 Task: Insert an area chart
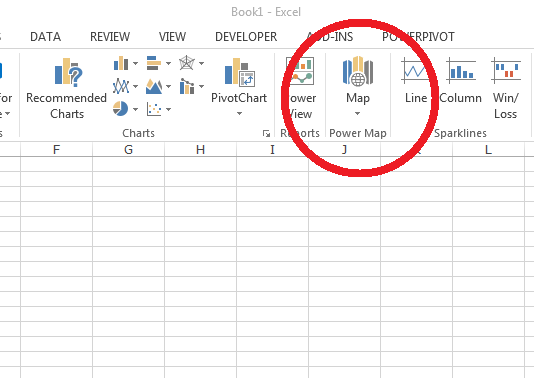154,86
